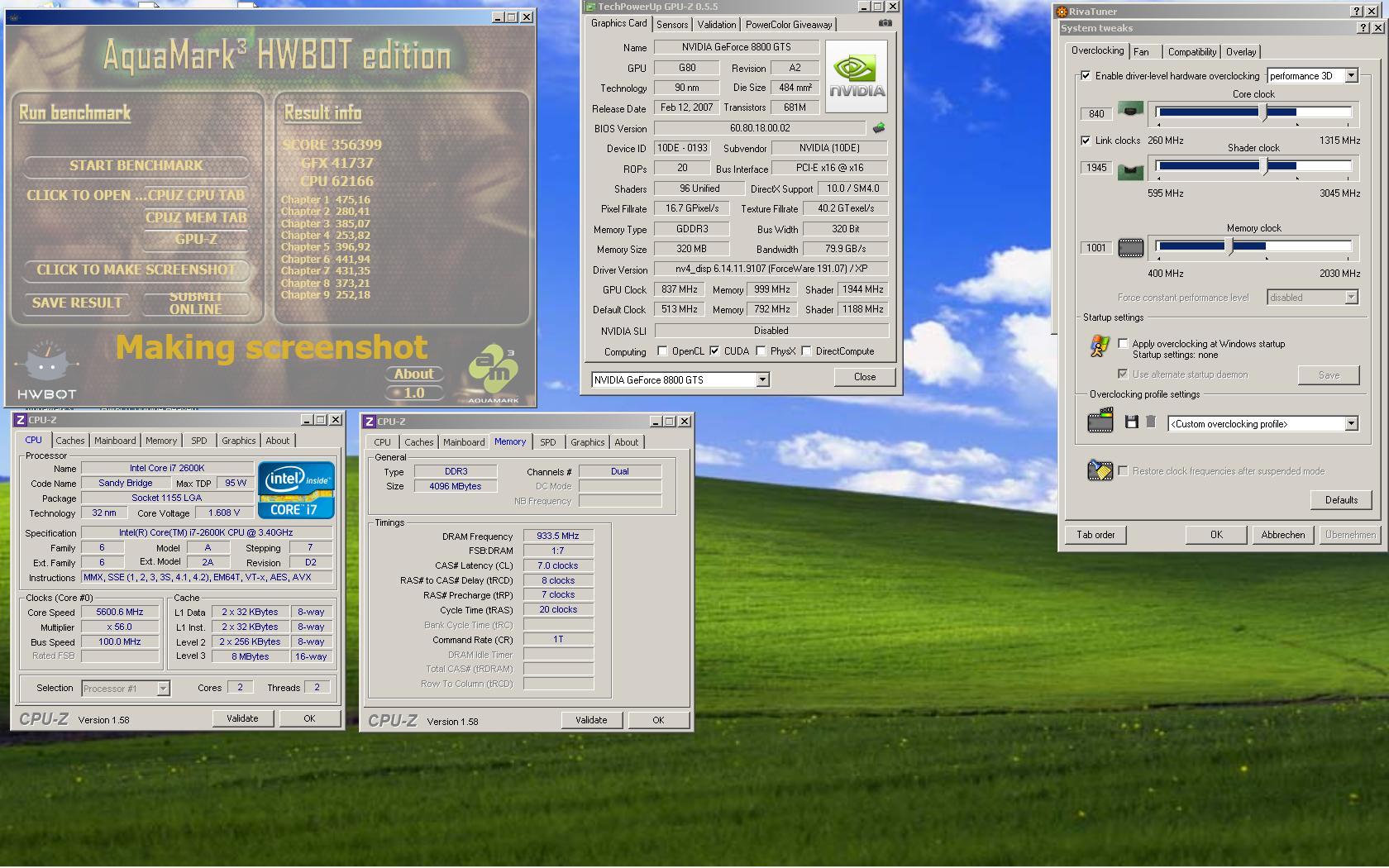1389x868 pixels.
Task: Click shader clock chip icon in RivaTuner
Action: pyautogui.click(x=1130, y=171)
